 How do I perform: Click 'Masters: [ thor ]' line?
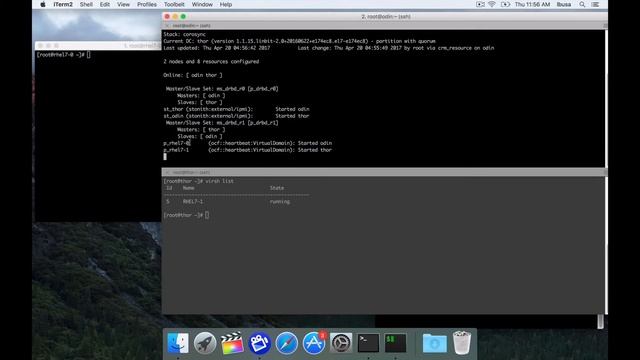[x=201, y=129]
